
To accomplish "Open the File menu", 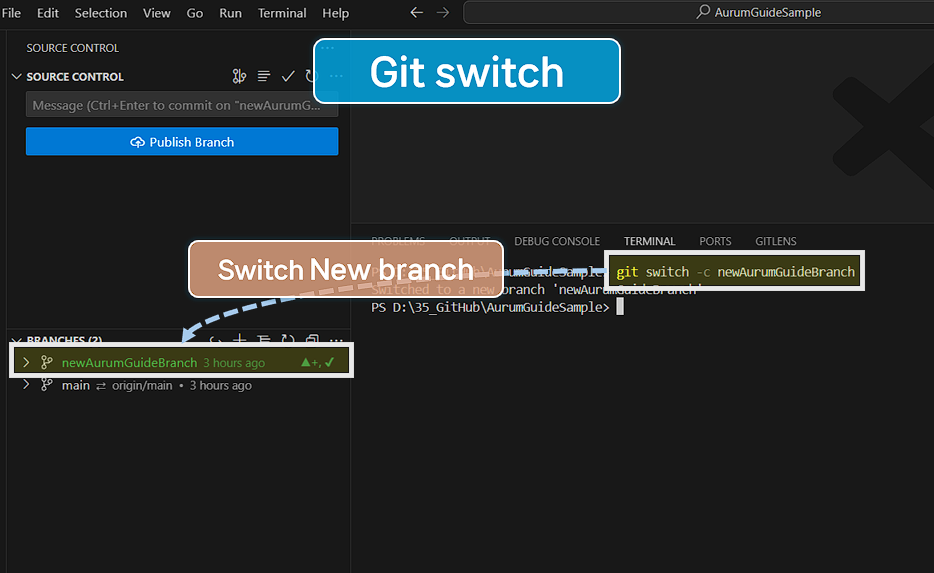I will coord(11,13).
